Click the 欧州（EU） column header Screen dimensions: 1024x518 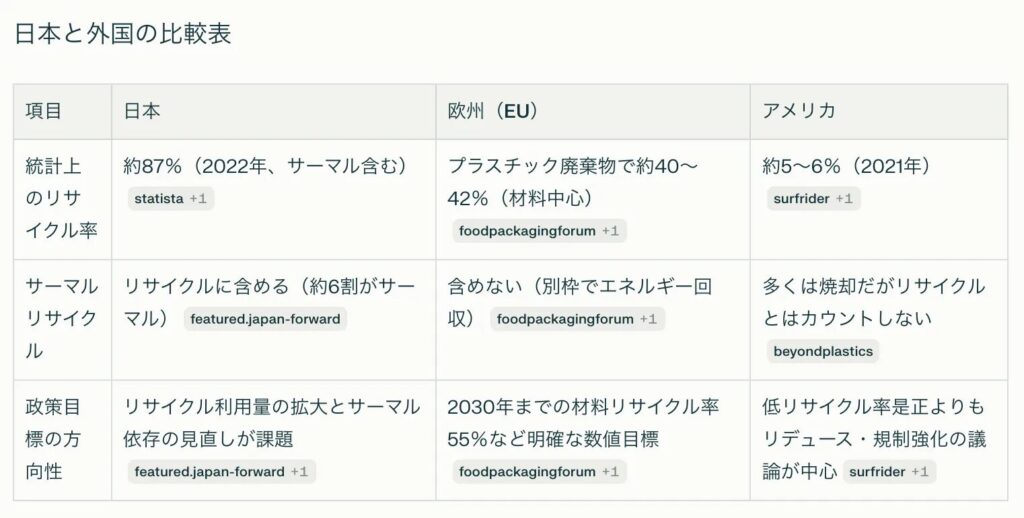(493, 111)
